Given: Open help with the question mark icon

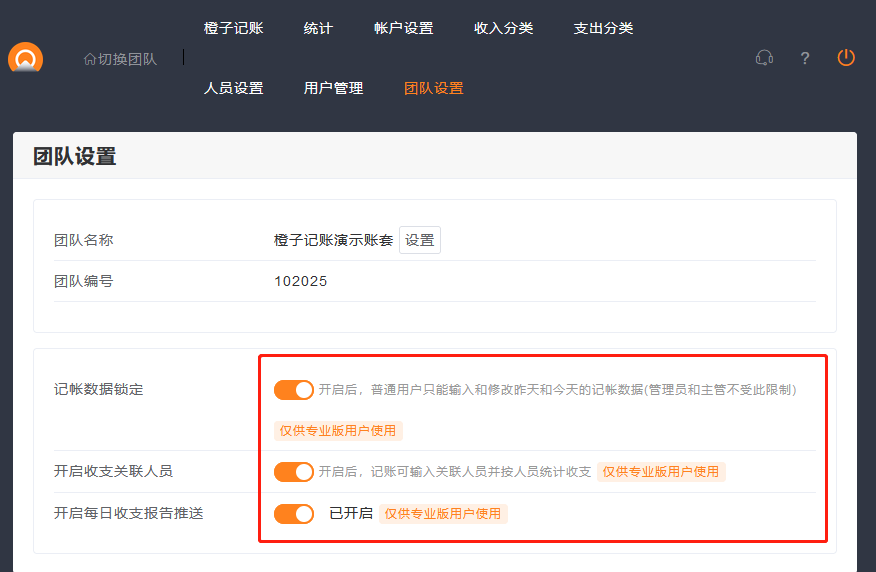Looking at the screenshot, I should [805, 58].
